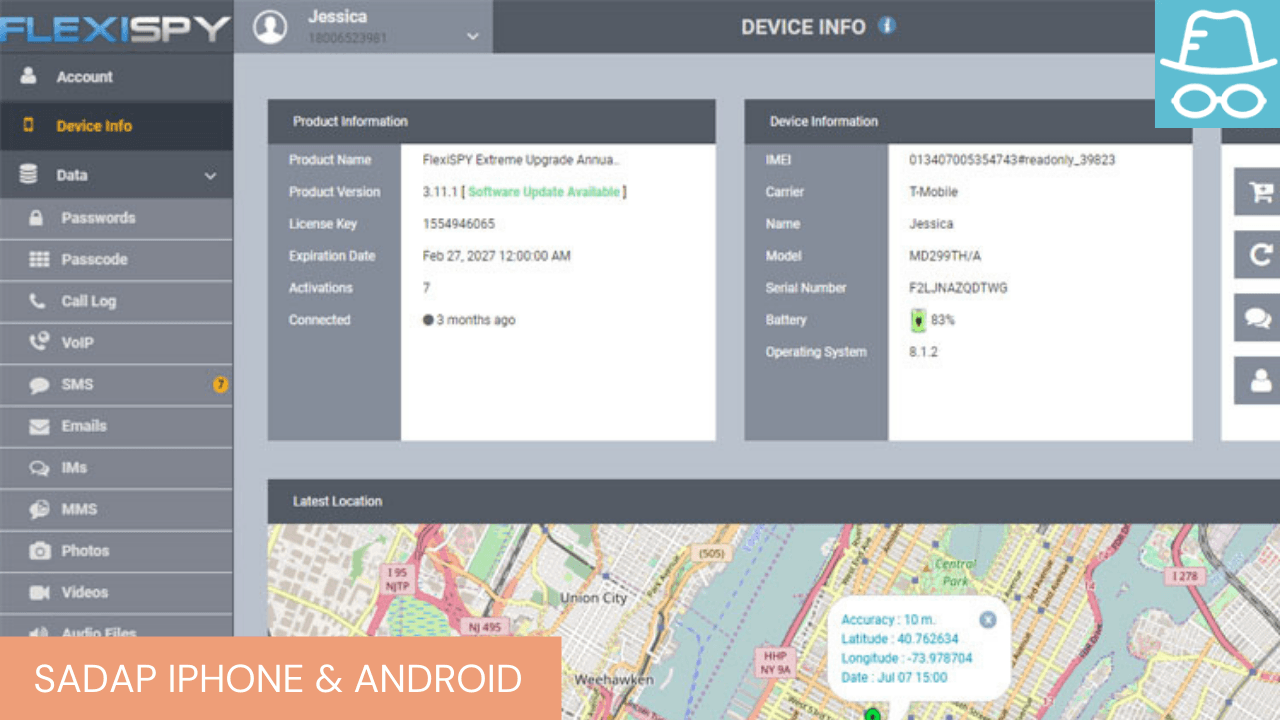Click the VoIP phone-globe icon
1280x720 pixels.
(x=39, y=342)
